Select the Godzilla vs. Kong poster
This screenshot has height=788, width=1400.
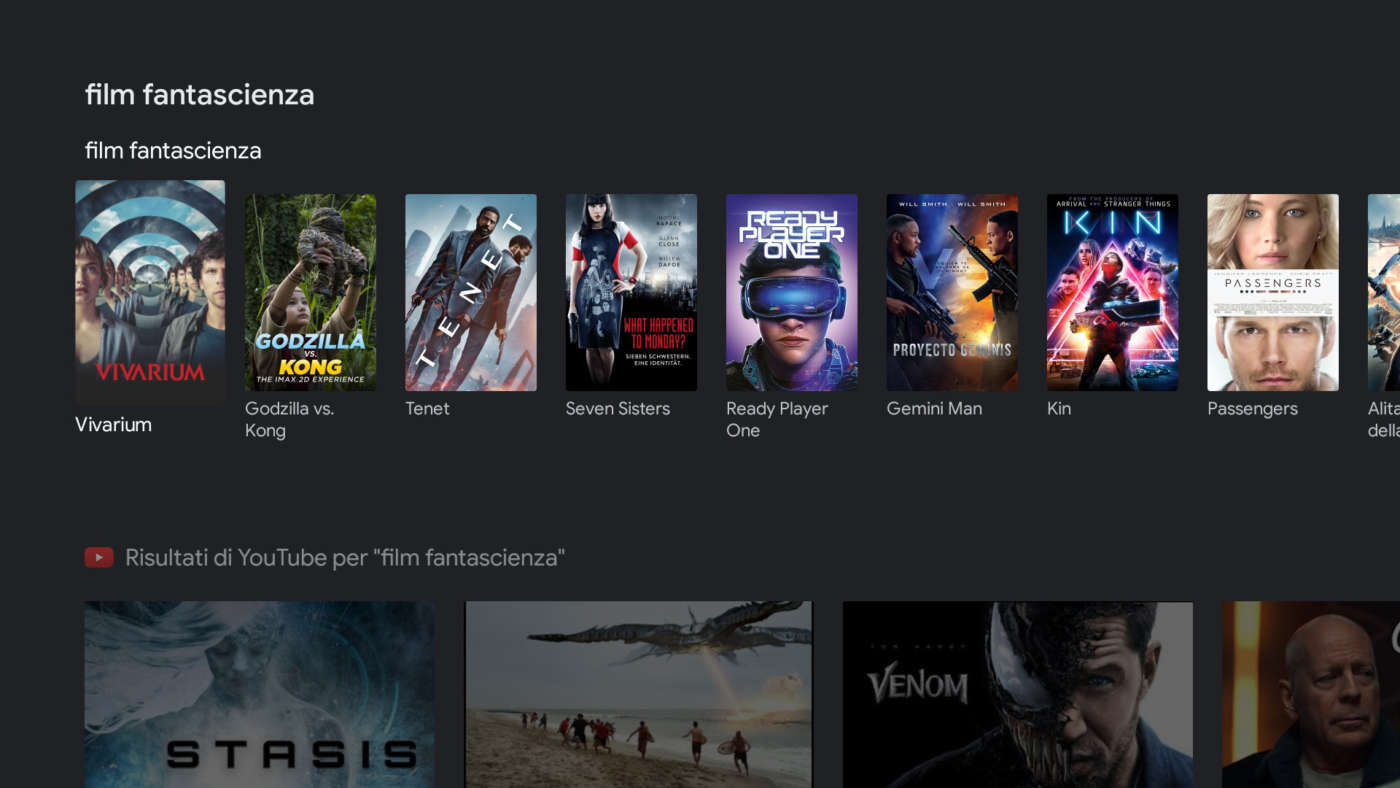click(x=311, y=292)
